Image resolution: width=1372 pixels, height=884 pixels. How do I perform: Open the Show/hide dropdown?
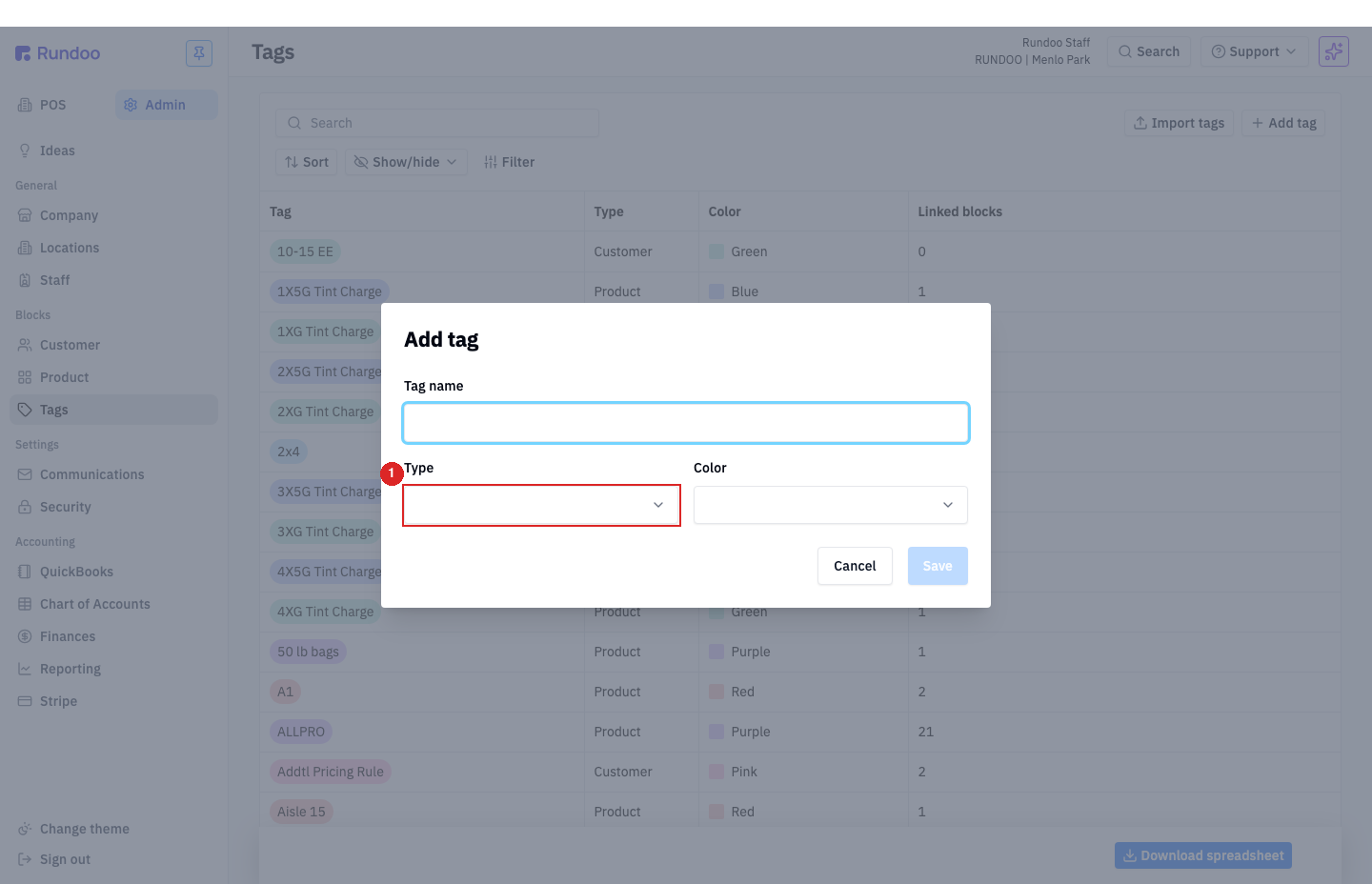coord(406,162)
